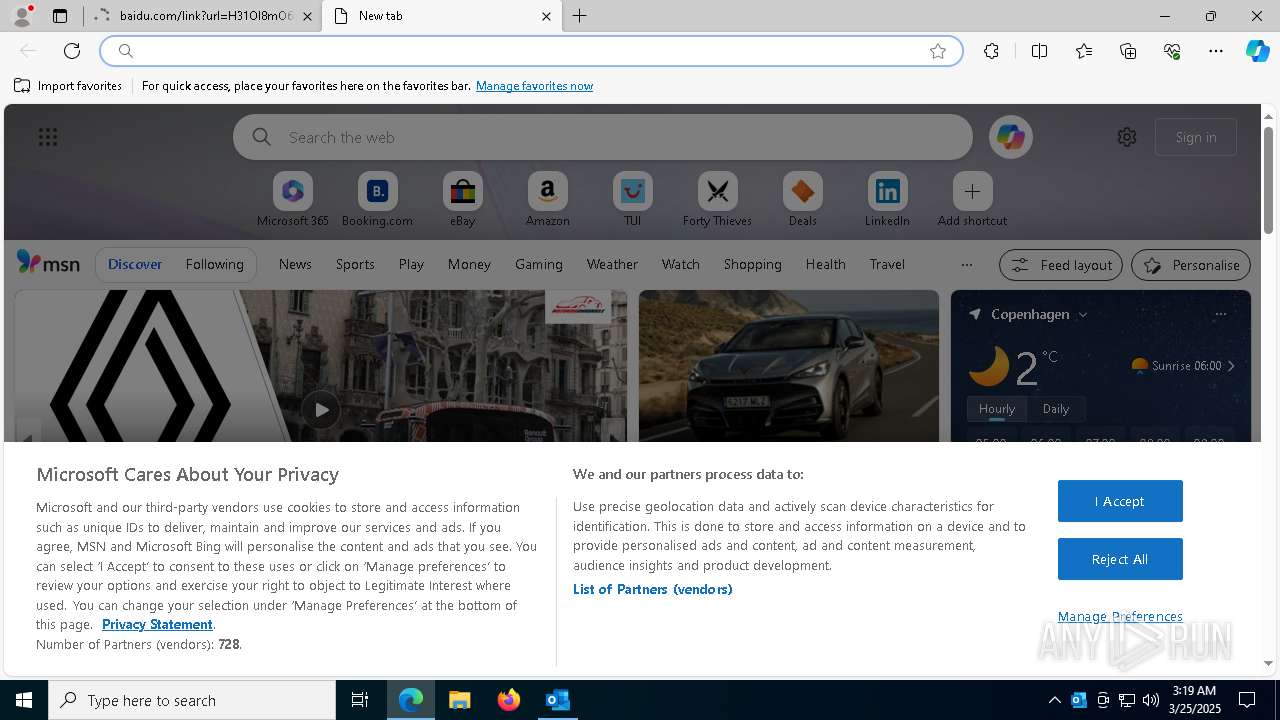This screenshot has height=720, width=1280.
Task: Open the Forty Thieves shortcut
Action: 717,200
